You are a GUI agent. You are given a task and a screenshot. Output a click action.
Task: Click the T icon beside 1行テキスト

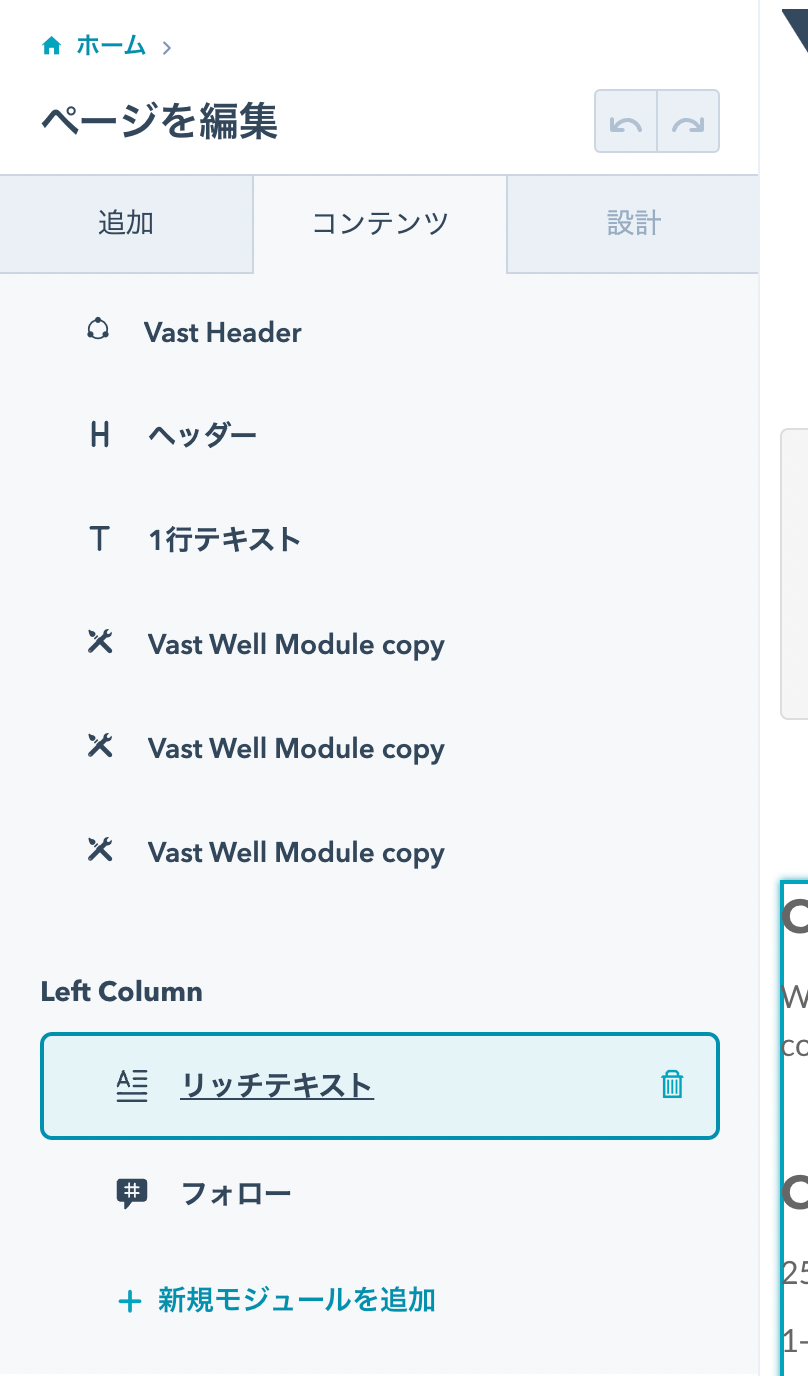[99, 540]
